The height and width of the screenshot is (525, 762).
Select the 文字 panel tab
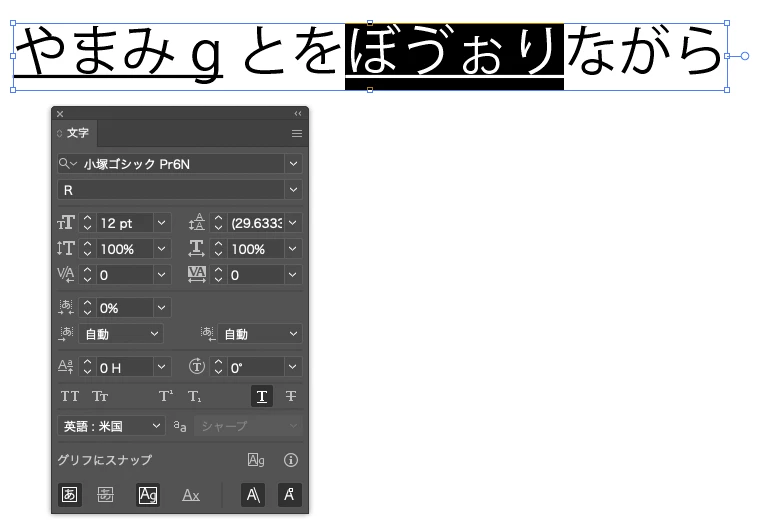[x=74, y=133]
